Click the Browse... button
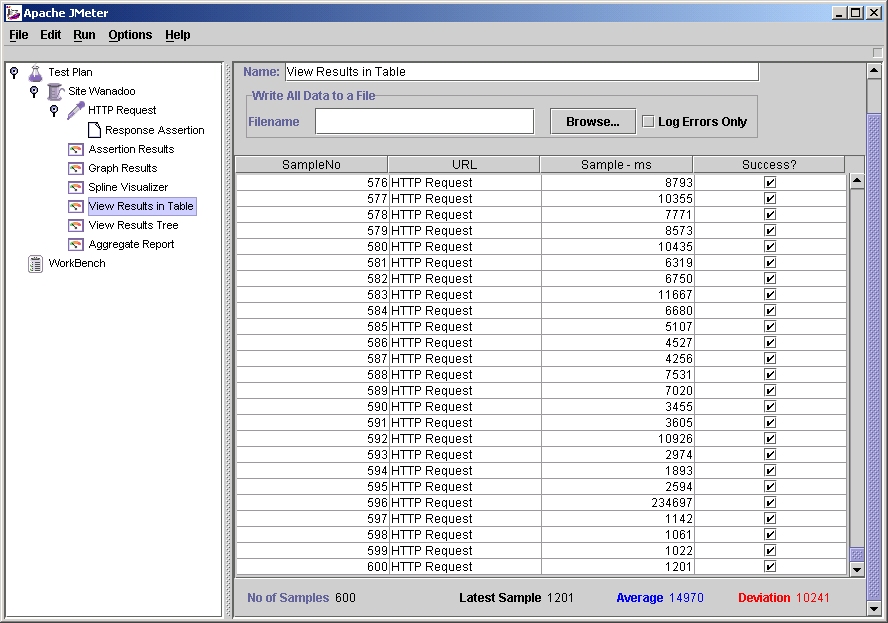Image resolution: width=888 pixels, height=623 pixels. tap(593, 122)
